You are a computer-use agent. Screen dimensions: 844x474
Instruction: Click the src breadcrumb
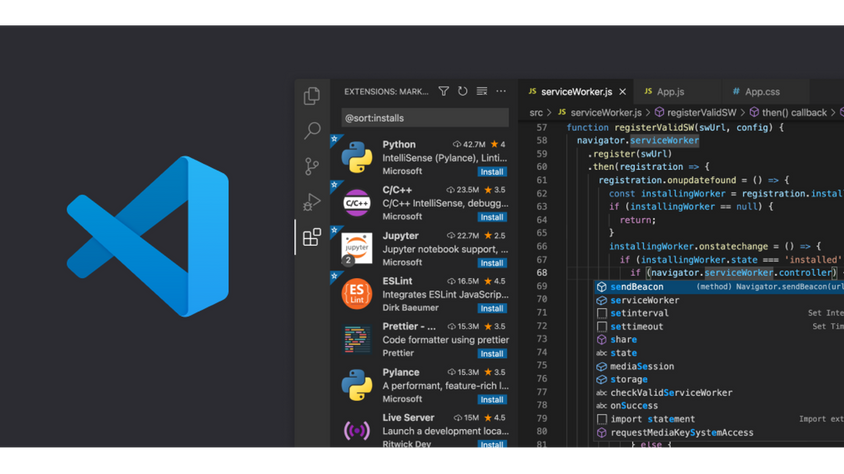536,112
